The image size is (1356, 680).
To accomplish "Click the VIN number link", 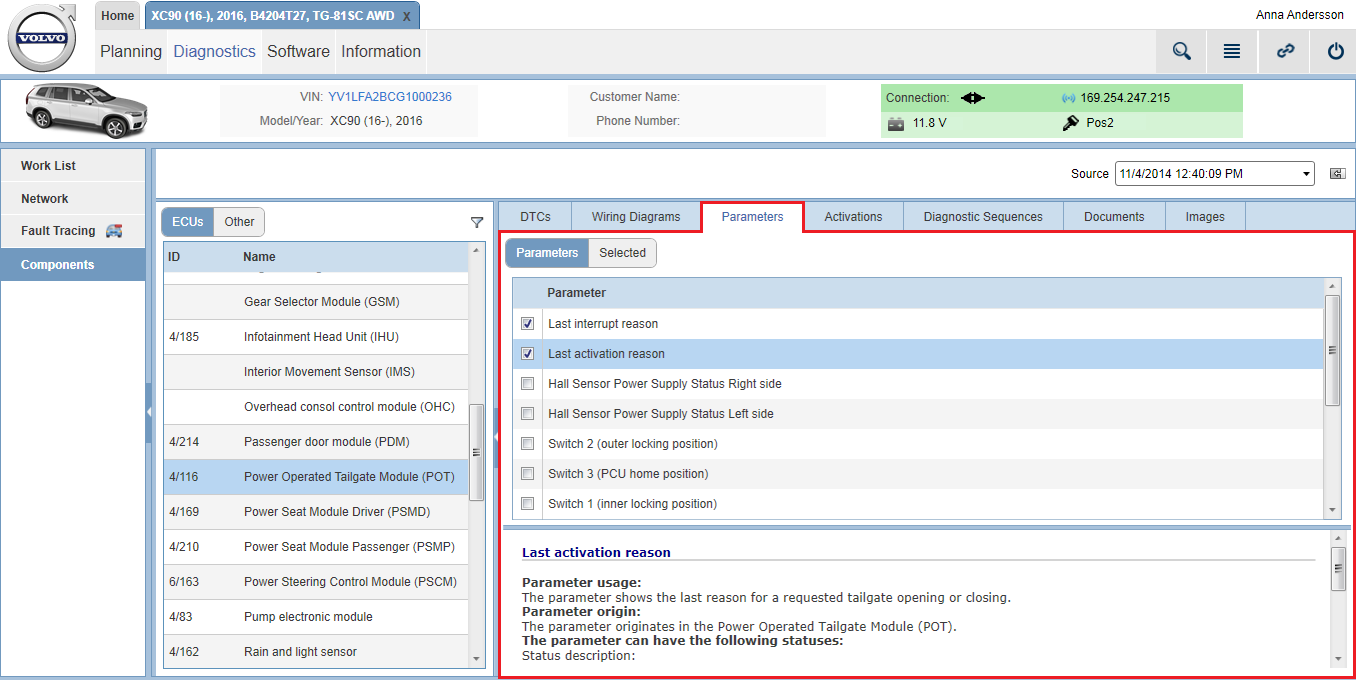I will 390,97.
